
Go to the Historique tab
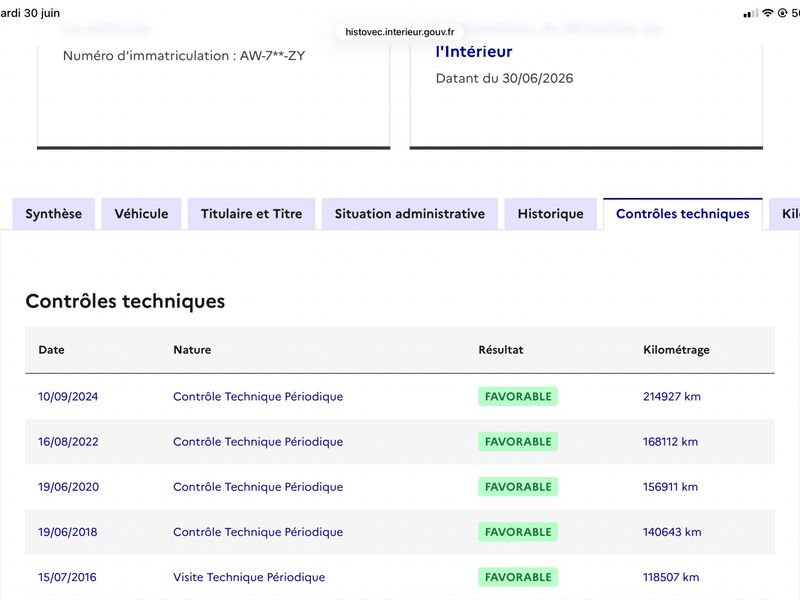pos(551,214)
